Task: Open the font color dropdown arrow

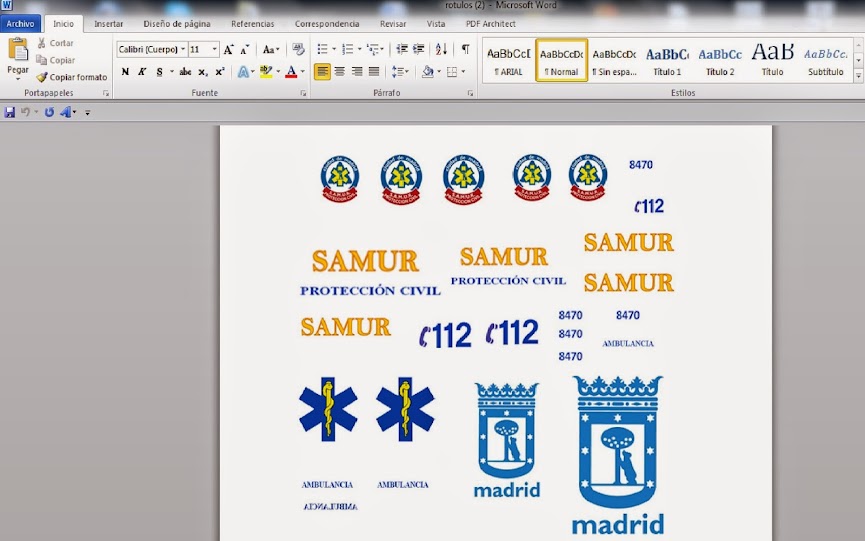Action: (302, 72)
